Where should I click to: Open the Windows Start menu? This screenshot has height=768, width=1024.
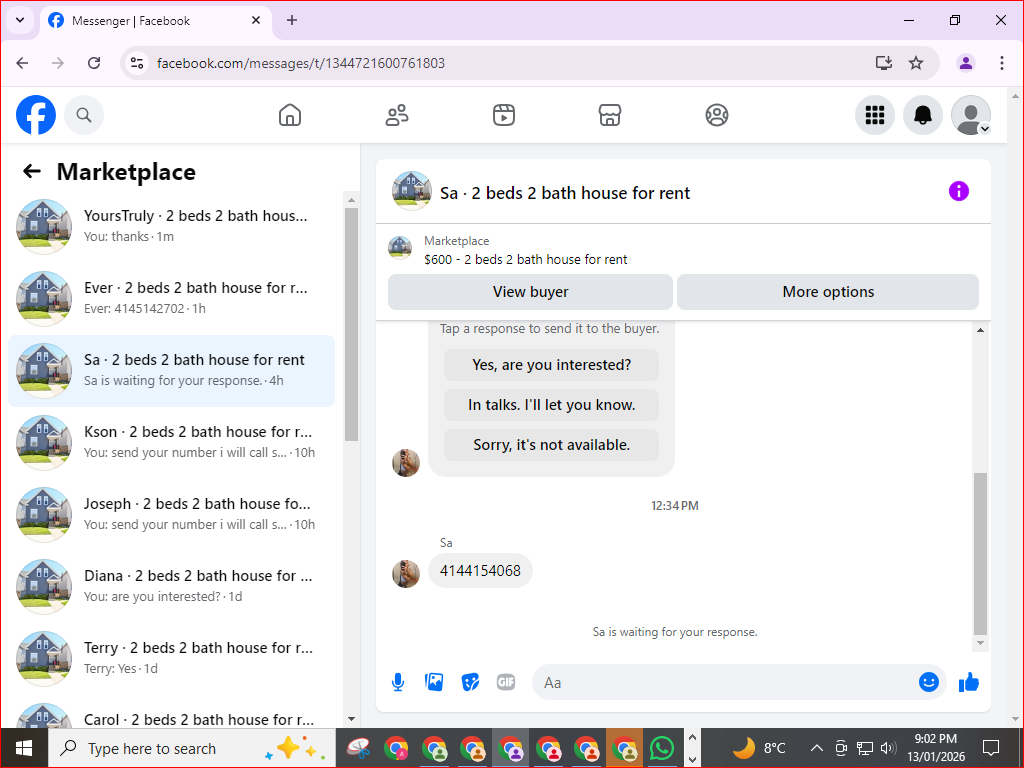click(24, 748)
